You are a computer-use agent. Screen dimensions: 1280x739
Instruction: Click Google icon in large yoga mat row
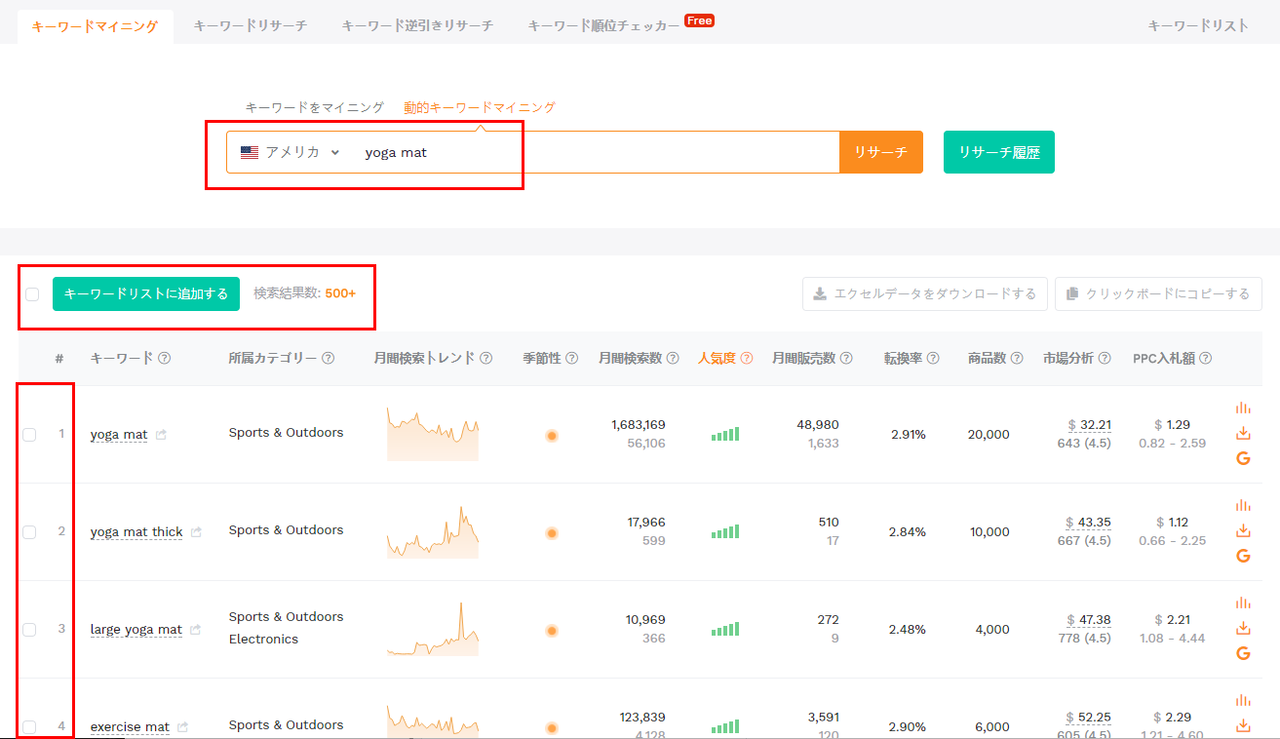click(1243, 653)
